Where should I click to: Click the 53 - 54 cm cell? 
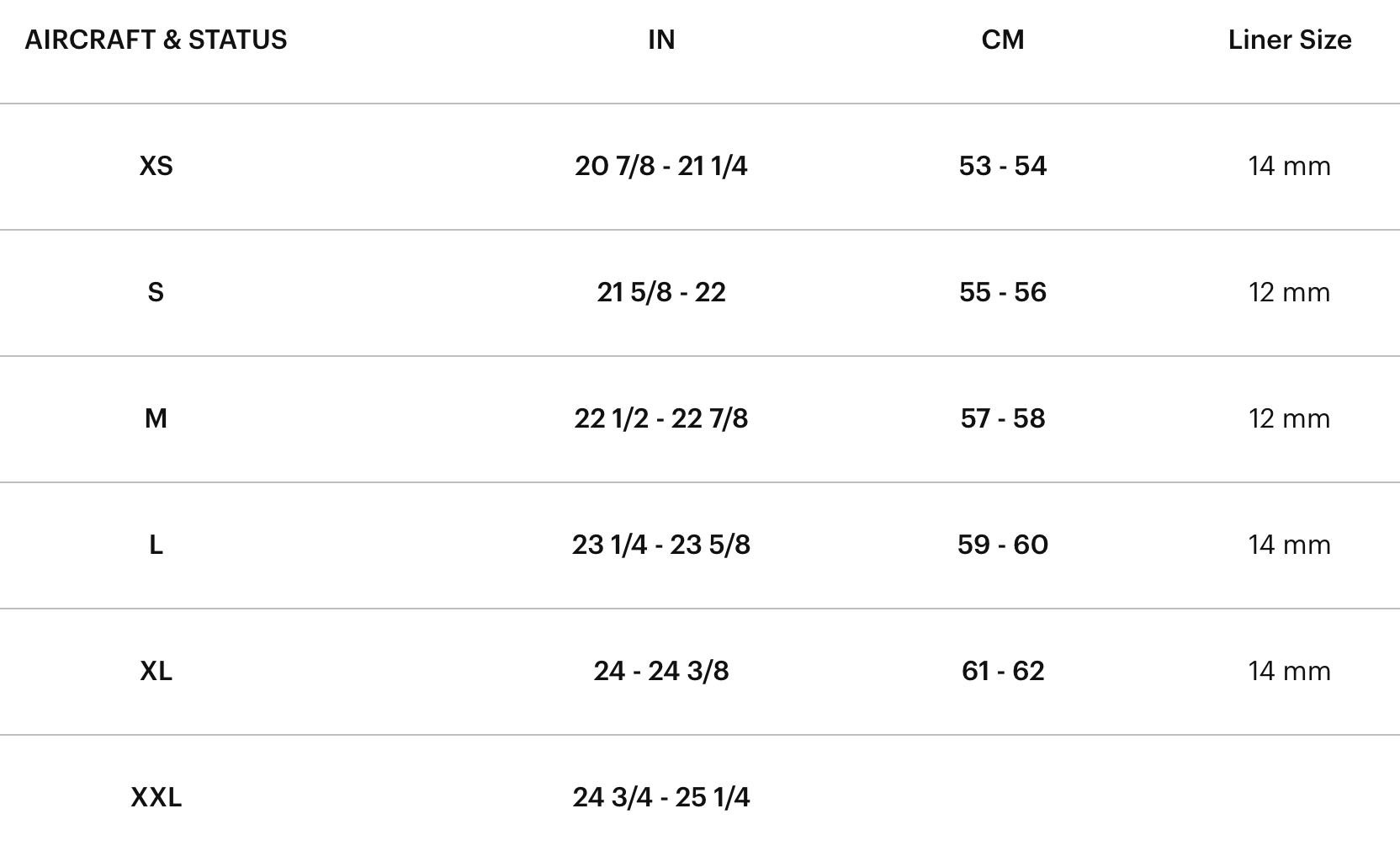(1002, 166)
